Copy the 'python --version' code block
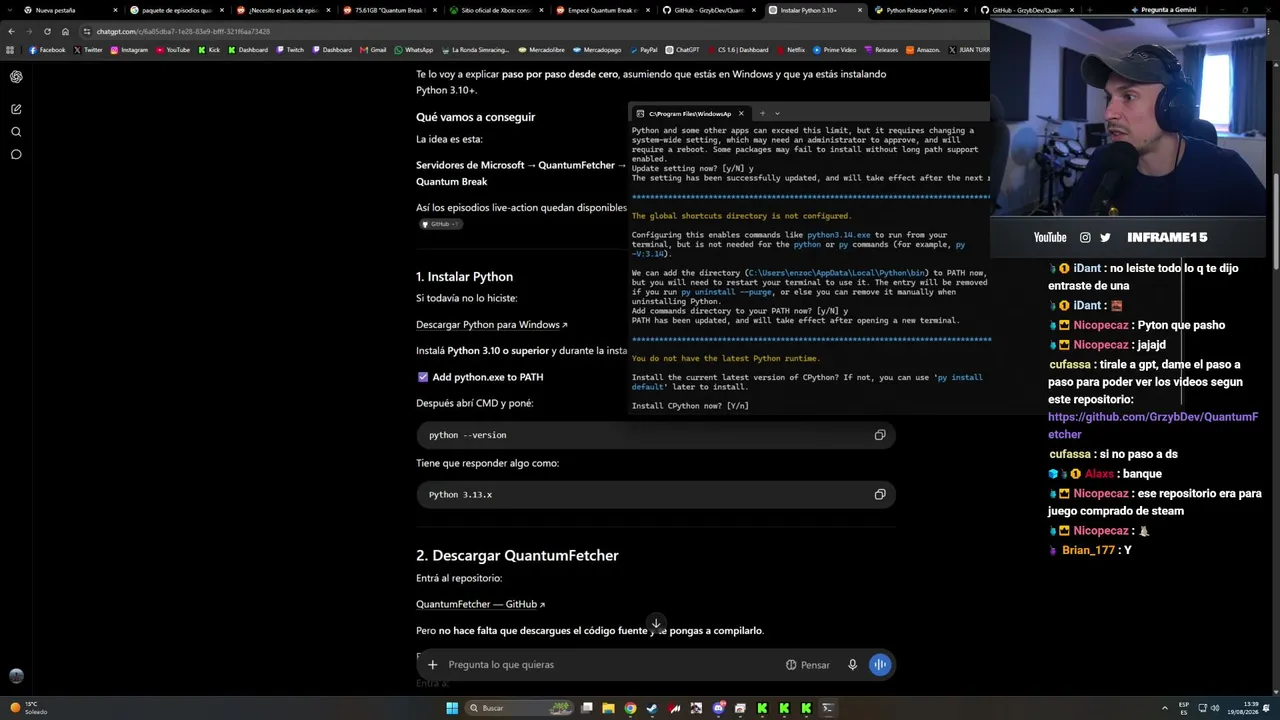Viewport: 1280px width, 720px height. tap(880, 435)
